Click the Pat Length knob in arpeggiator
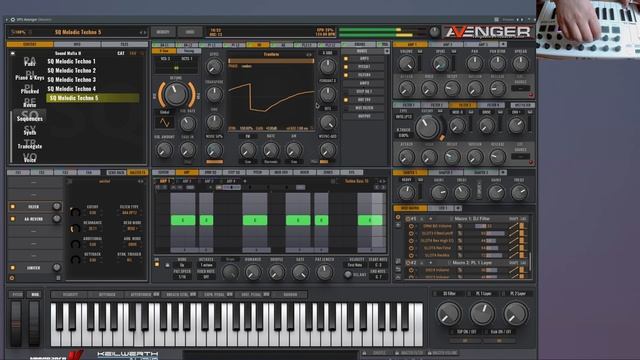Screen dimensions: 640x360 tap(324, 272)
